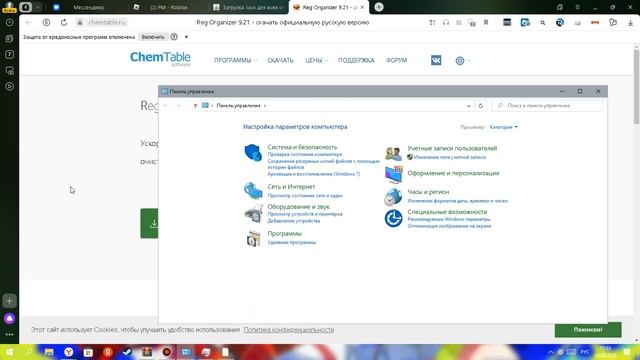Expand the Control Panel address history dropdown
The height and width of the screenshot is (360, 640).
click(469, 106)
